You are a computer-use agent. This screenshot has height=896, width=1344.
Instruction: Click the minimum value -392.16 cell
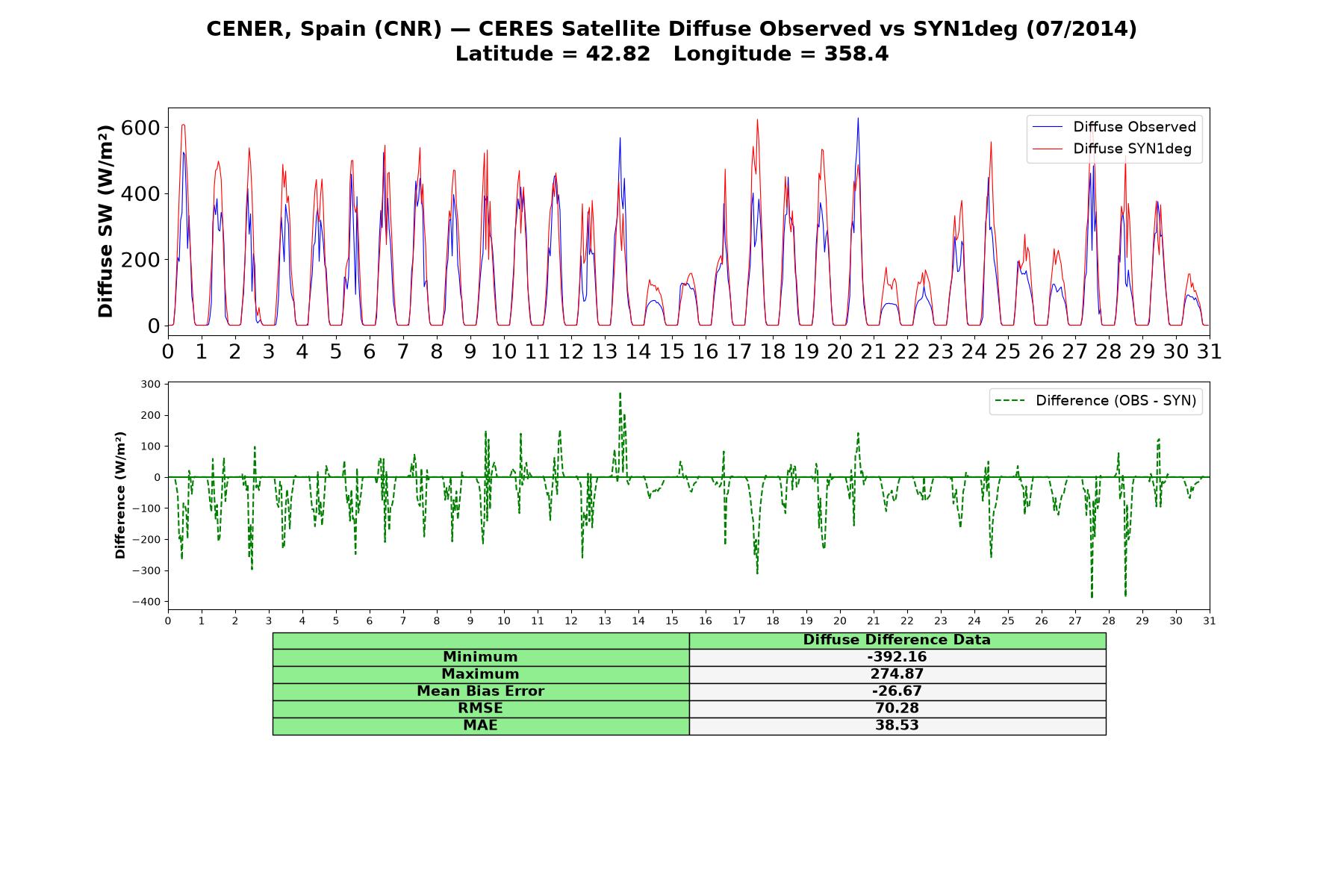click(897, 657)
